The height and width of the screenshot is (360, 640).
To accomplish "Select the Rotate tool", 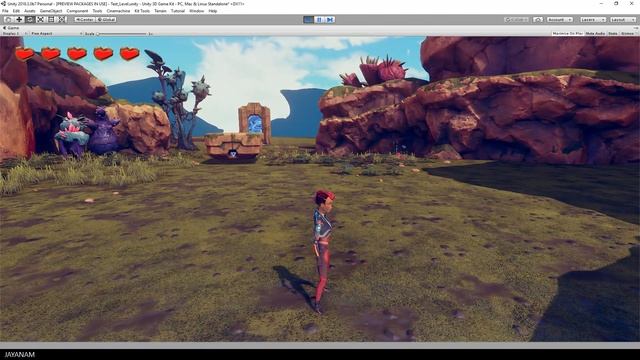I will [30, 20].
